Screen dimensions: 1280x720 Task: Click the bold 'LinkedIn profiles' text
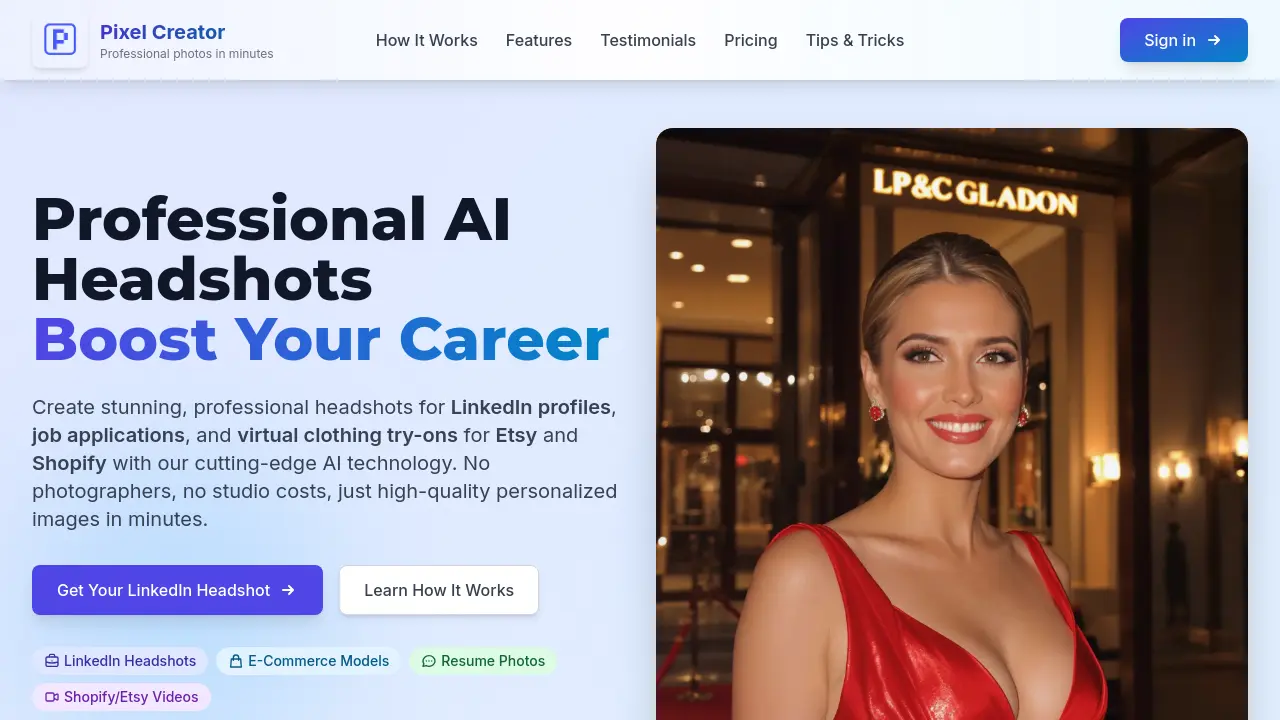point(531,407)
